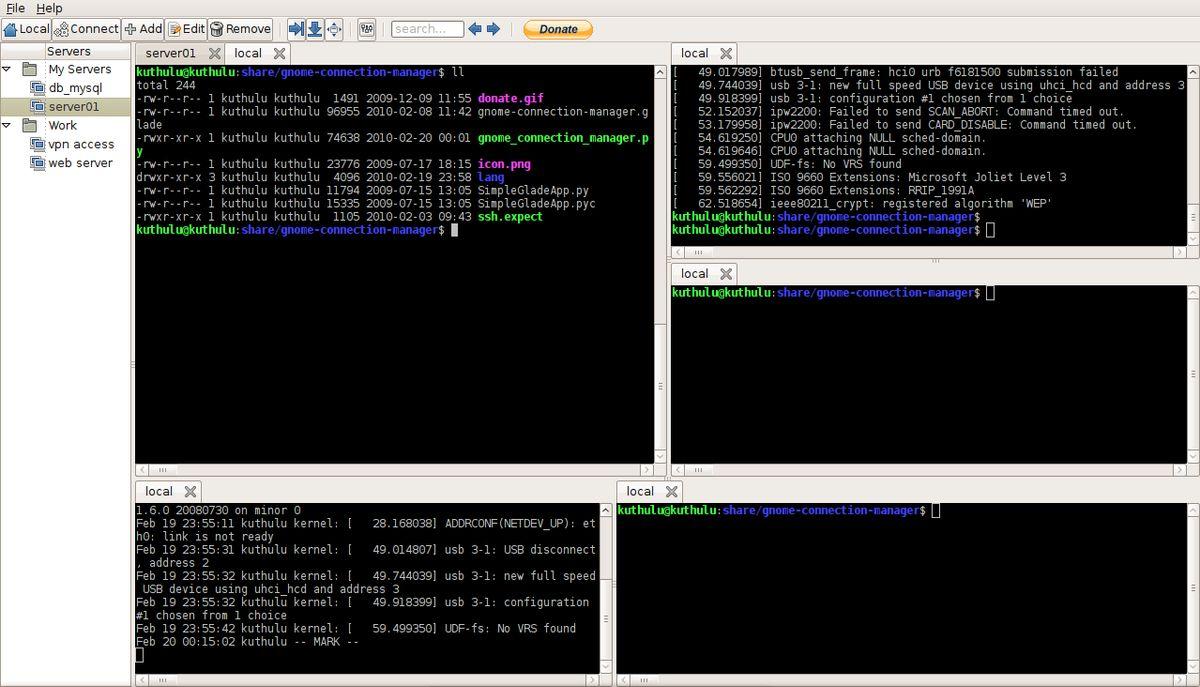Viewport: 1200px width, 687px height.
Task: Click the Donate button
Action: (x=558, y=29)
